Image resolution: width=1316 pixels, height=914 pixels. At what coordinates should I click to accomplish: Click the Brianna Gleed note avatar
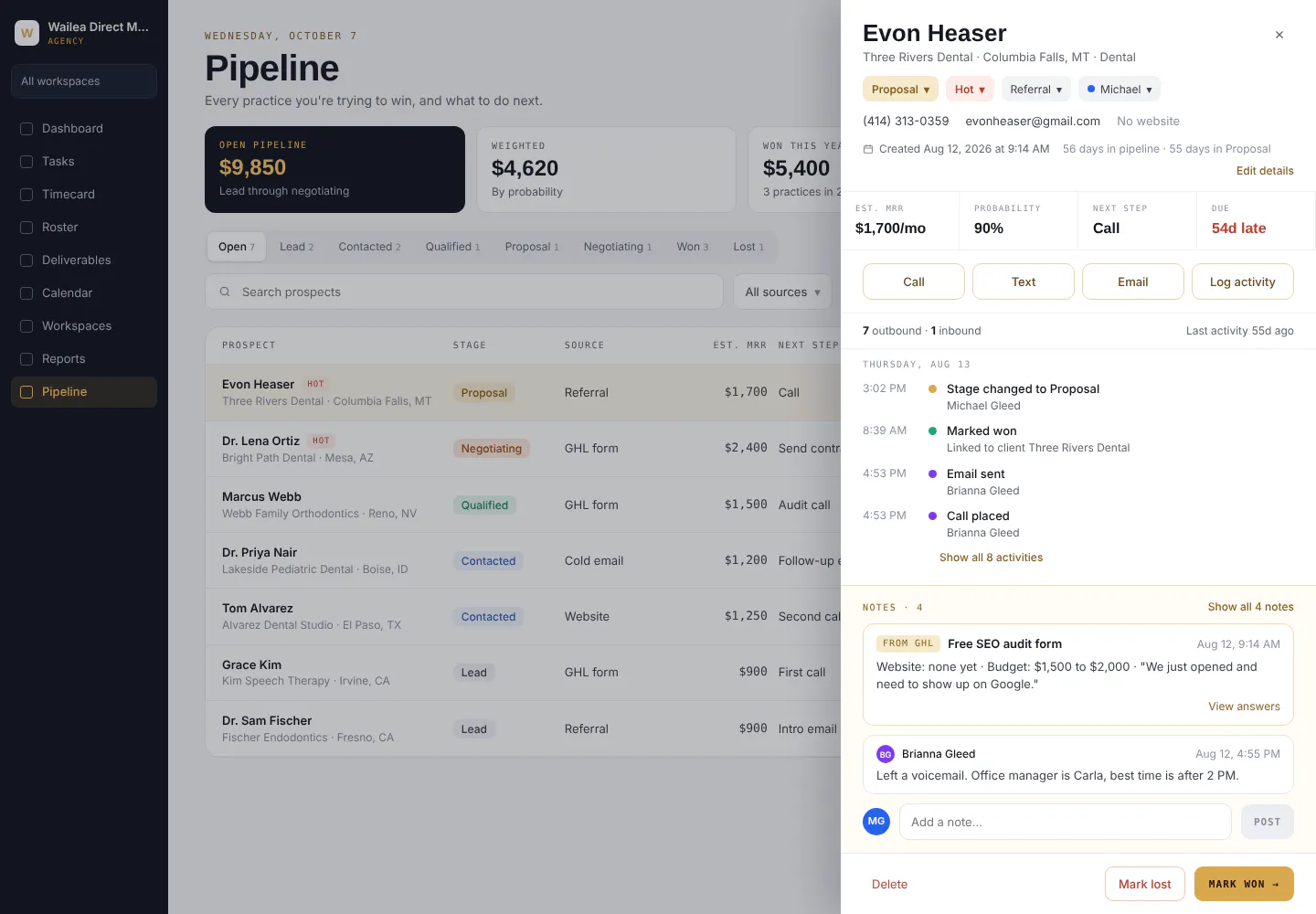pos(886,754)
